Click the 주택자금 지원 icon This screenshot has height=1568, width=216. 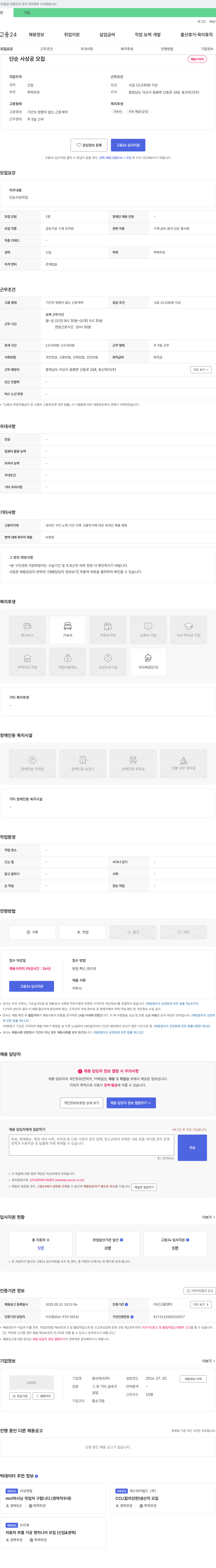tap(27, 662)
